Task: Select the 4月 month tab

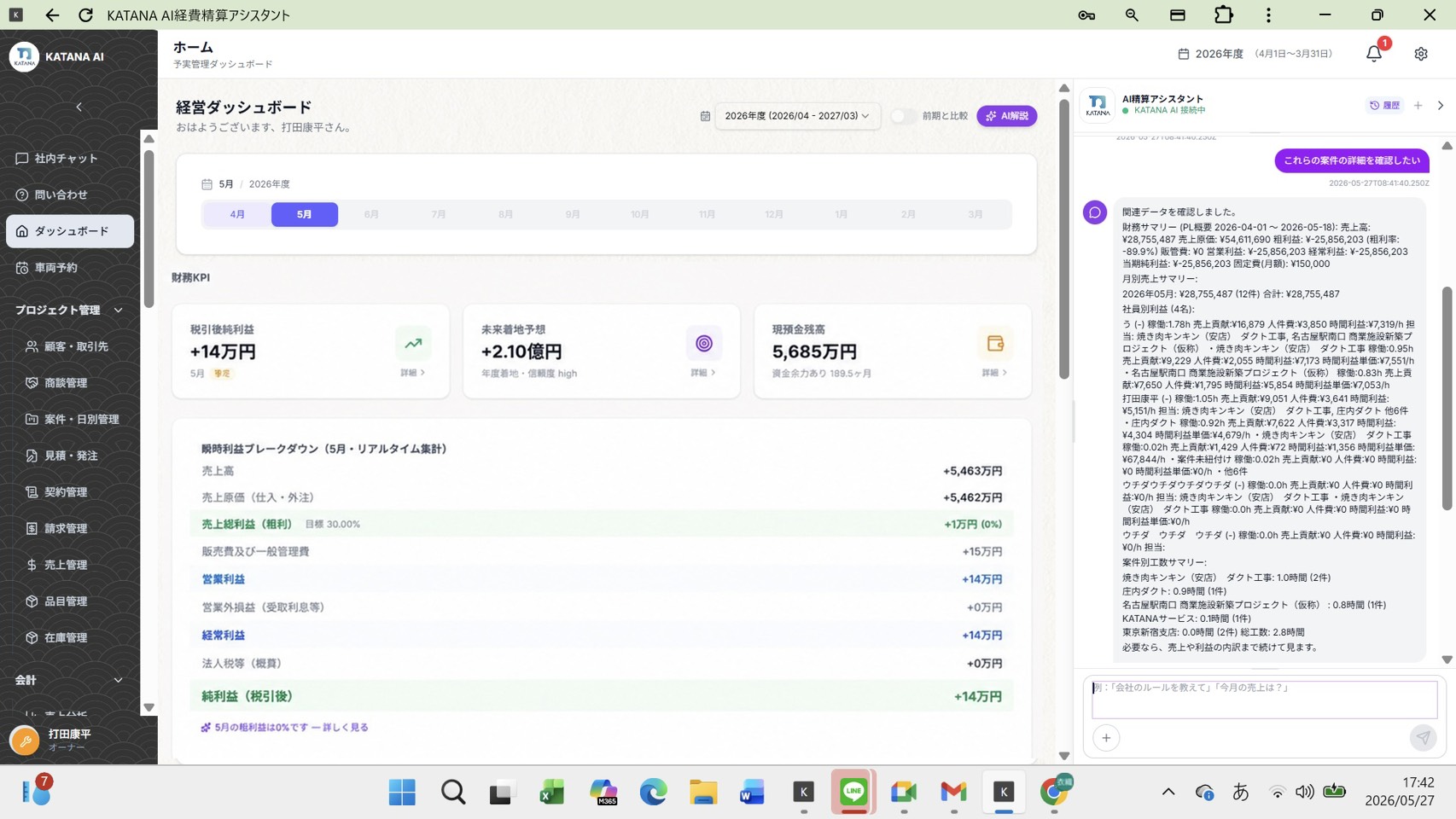Action: (237, 214)
